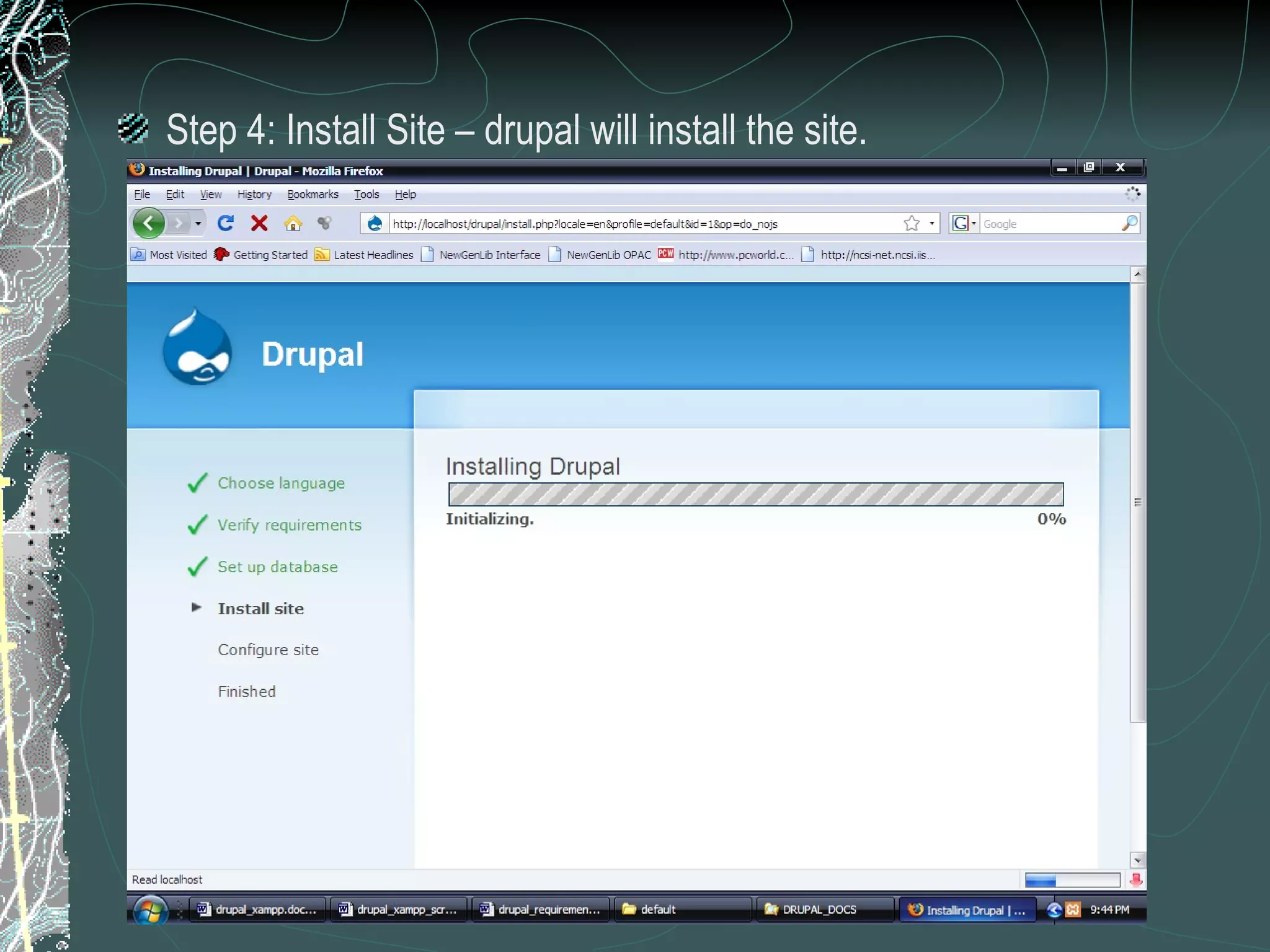Open the Windows Start orb
The width and height of the screenshot is (1270, 952).
(x=151, y=910)
